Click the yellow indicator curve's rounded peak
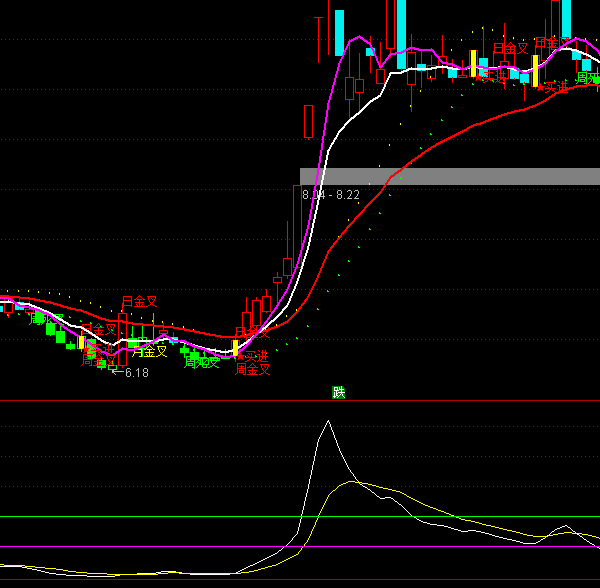This screenshot has width=600, height=588. tap(353, 482)
